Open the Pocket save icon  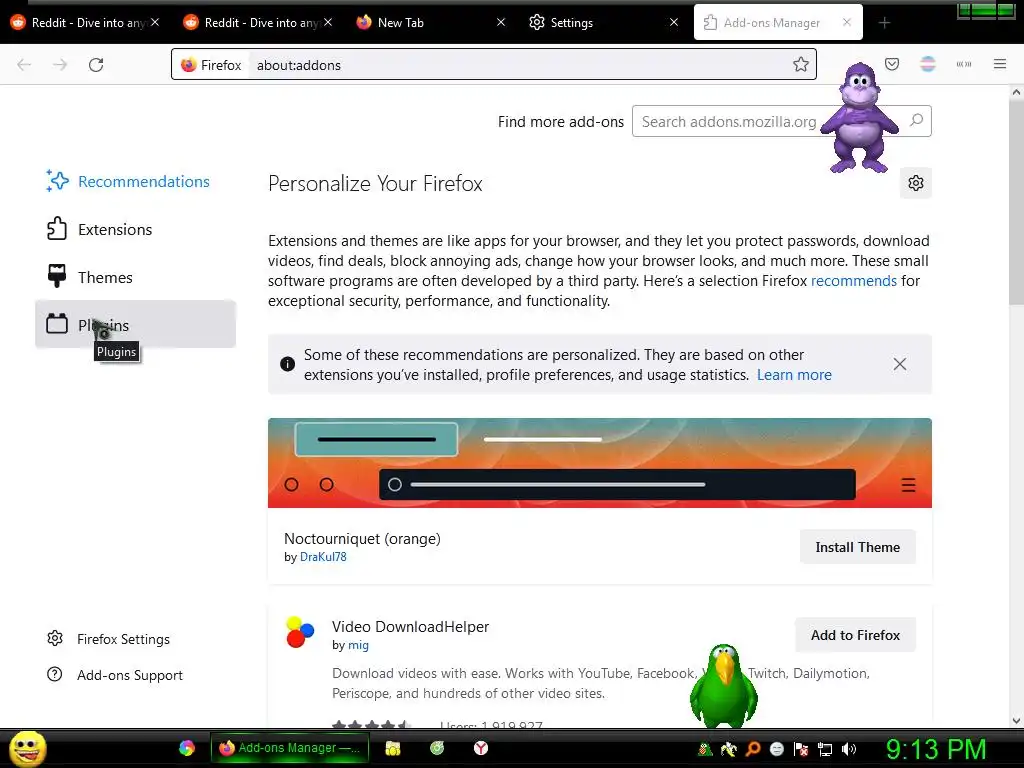[892, 64]
